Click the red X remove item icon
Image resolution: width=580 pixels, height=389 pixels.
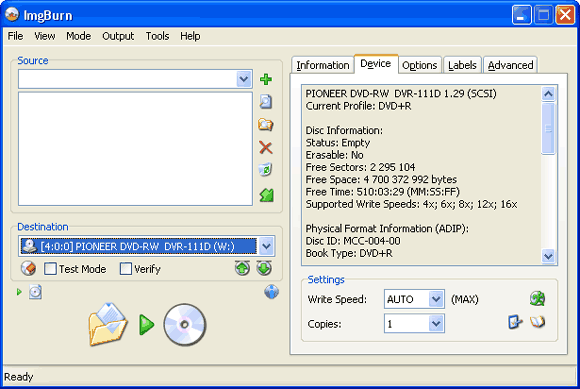coord(266,148)
